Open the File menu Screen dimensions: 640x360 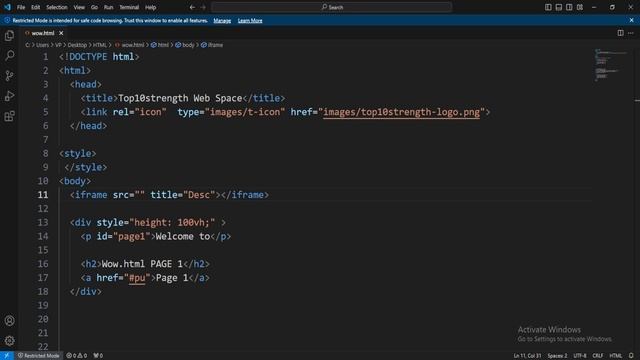21,7
